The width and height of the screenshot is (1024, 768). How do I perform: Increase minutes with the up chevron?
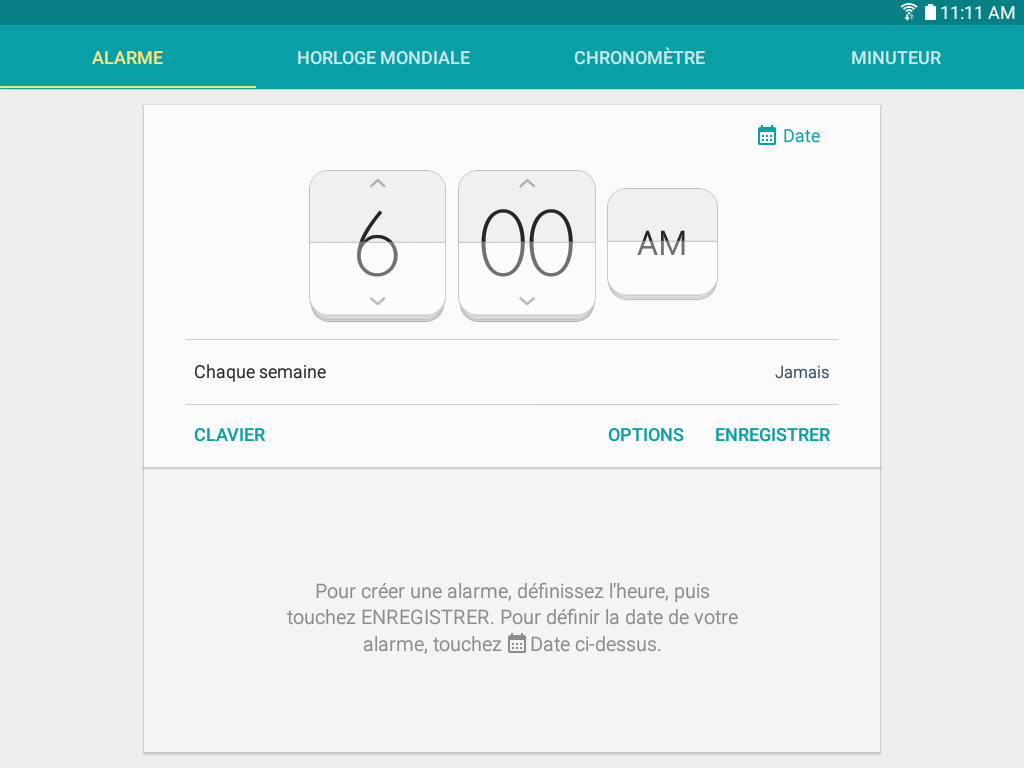(x=527, y=184)
